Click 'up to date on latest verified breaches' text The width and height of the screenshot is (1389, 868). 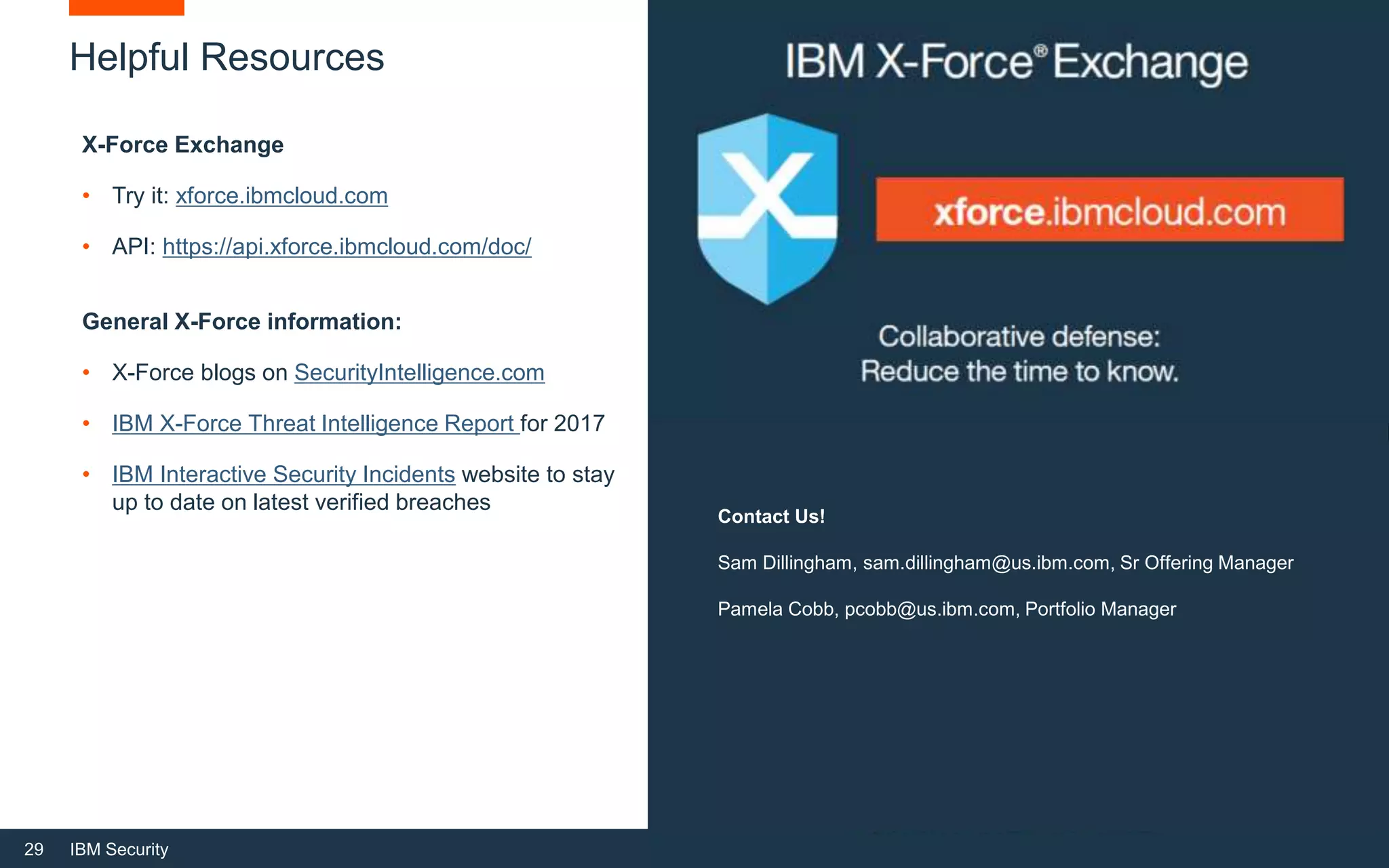[301, 502]
